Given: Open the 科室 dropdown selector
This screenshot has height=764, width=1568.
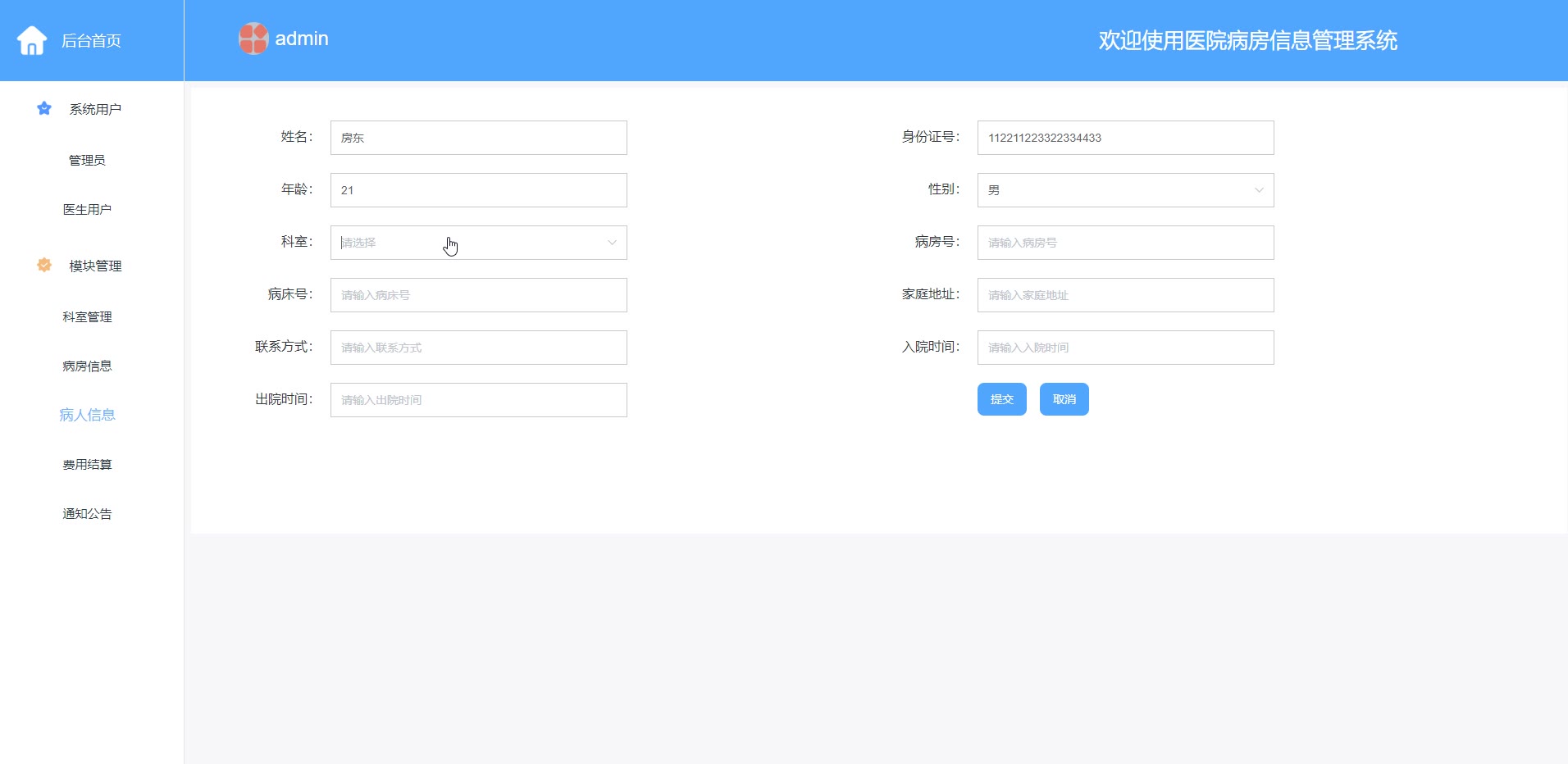Looking at the screenshot, I should tap(479, 243).
